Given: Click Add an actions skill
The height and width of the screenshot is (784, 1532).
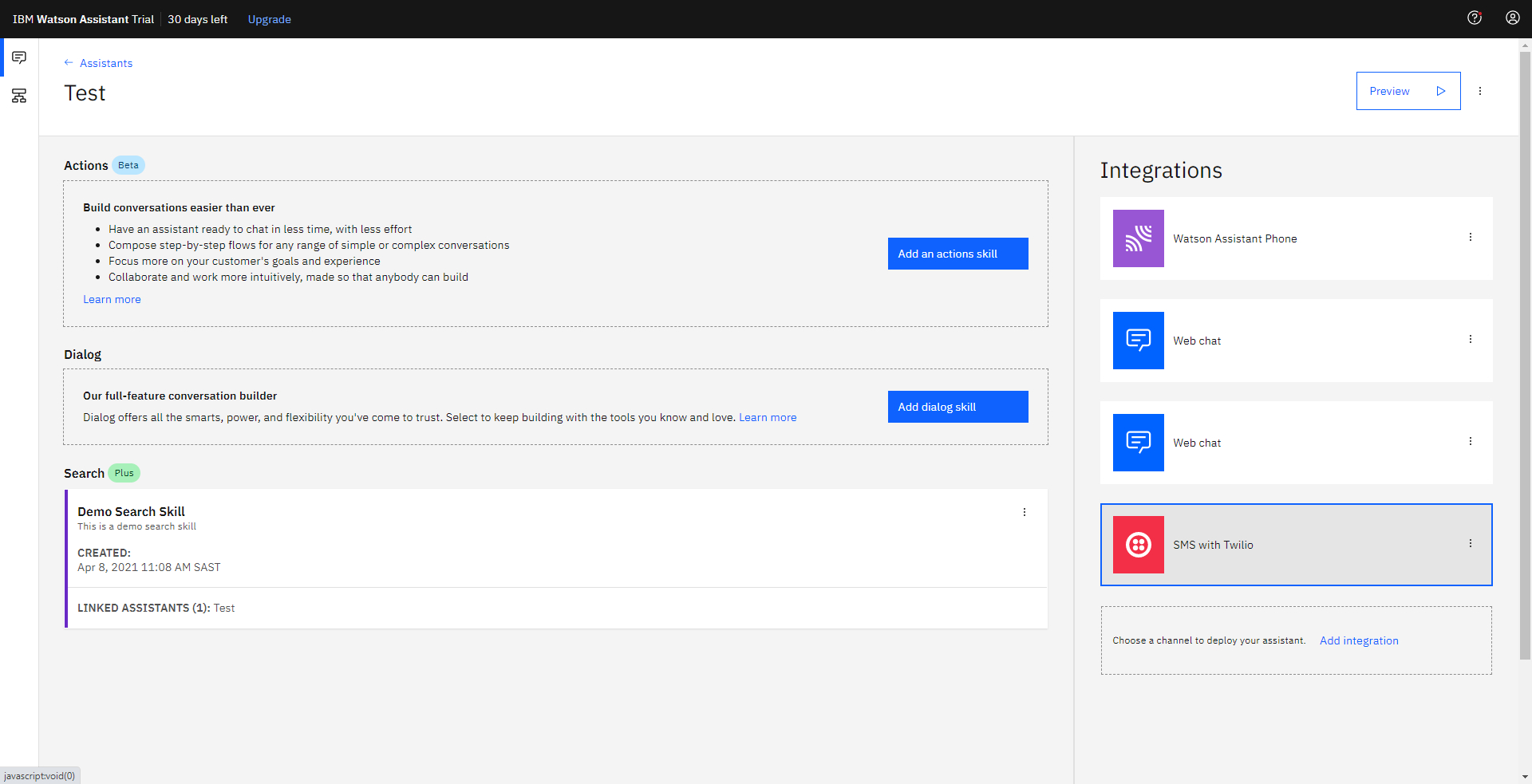Looking at the screenshot, I should (x=958, y=254).
